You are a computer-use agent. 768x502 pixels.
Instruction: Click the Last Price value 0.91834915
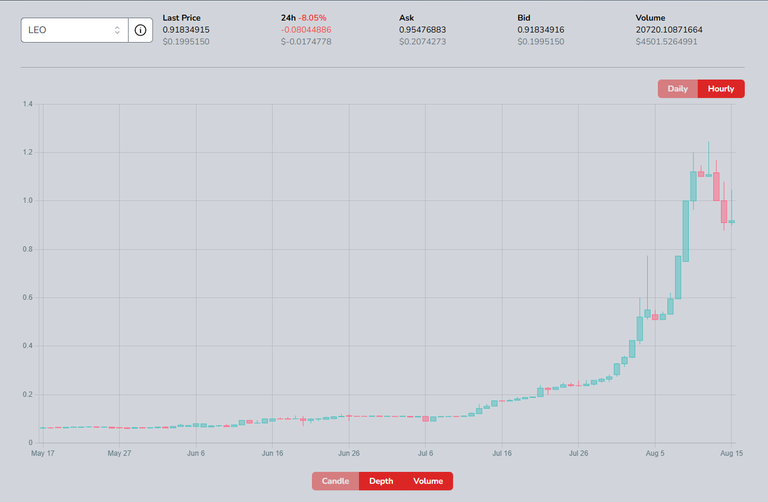(186, 29)
